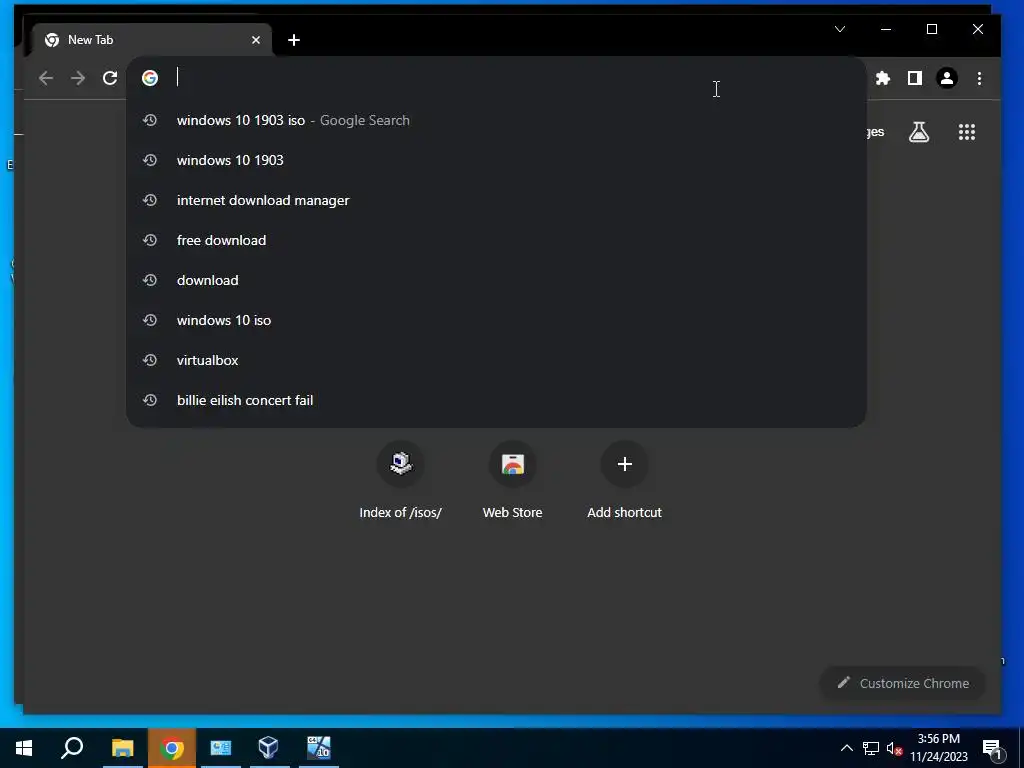Click the network tray icon
This screenshot has height=768, width=1024.
click(x=871, y=748)
